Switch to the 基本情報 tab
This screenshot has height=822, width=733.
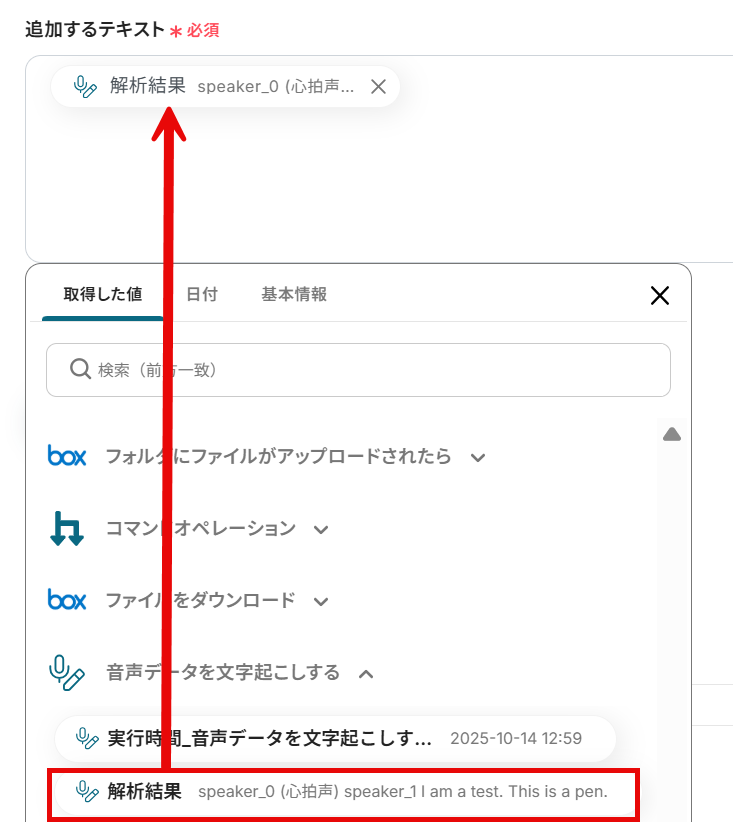pos(294,294)
